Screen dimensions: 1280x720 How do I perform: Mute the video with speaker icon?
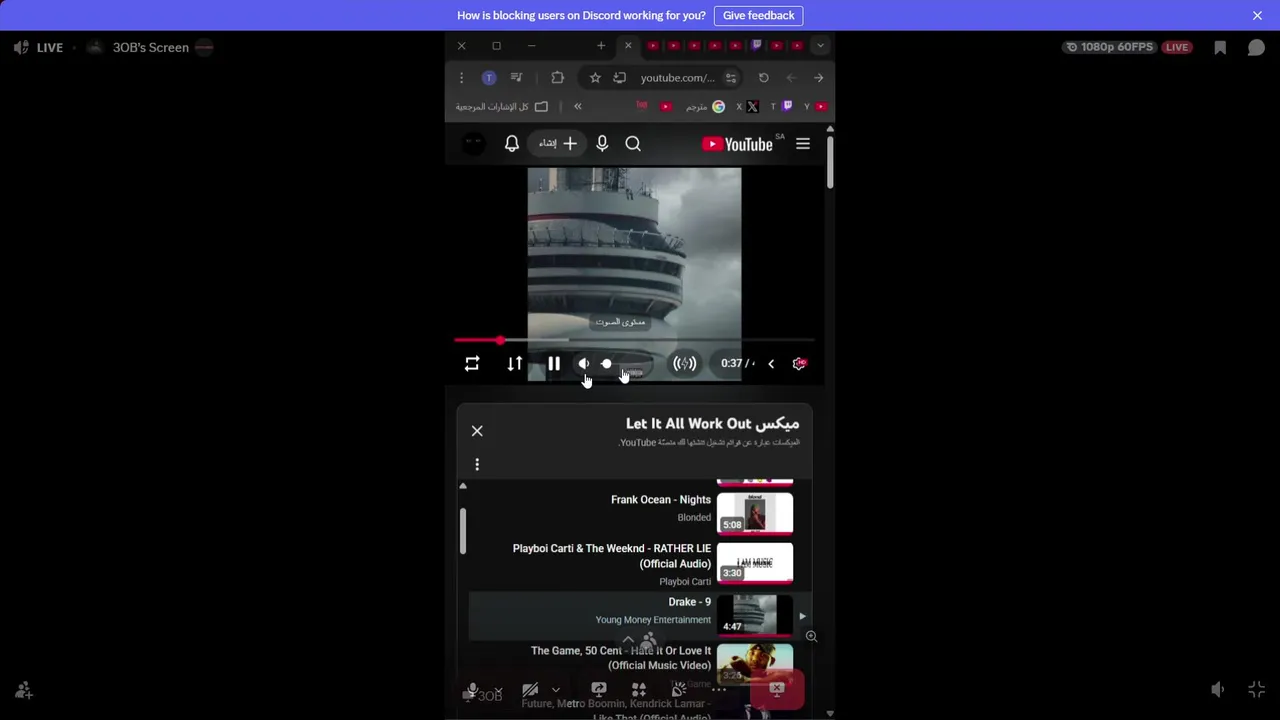(584, 364)
